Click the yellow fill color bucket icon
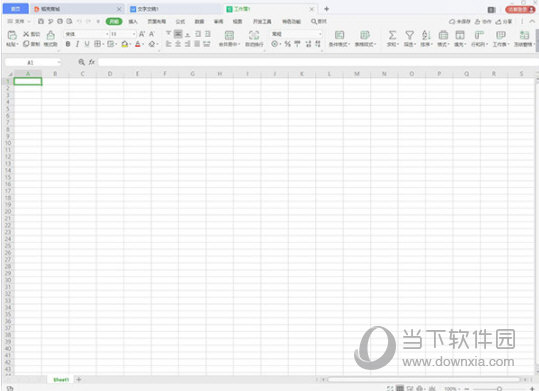539x391 pixels. tap(124, 44)
